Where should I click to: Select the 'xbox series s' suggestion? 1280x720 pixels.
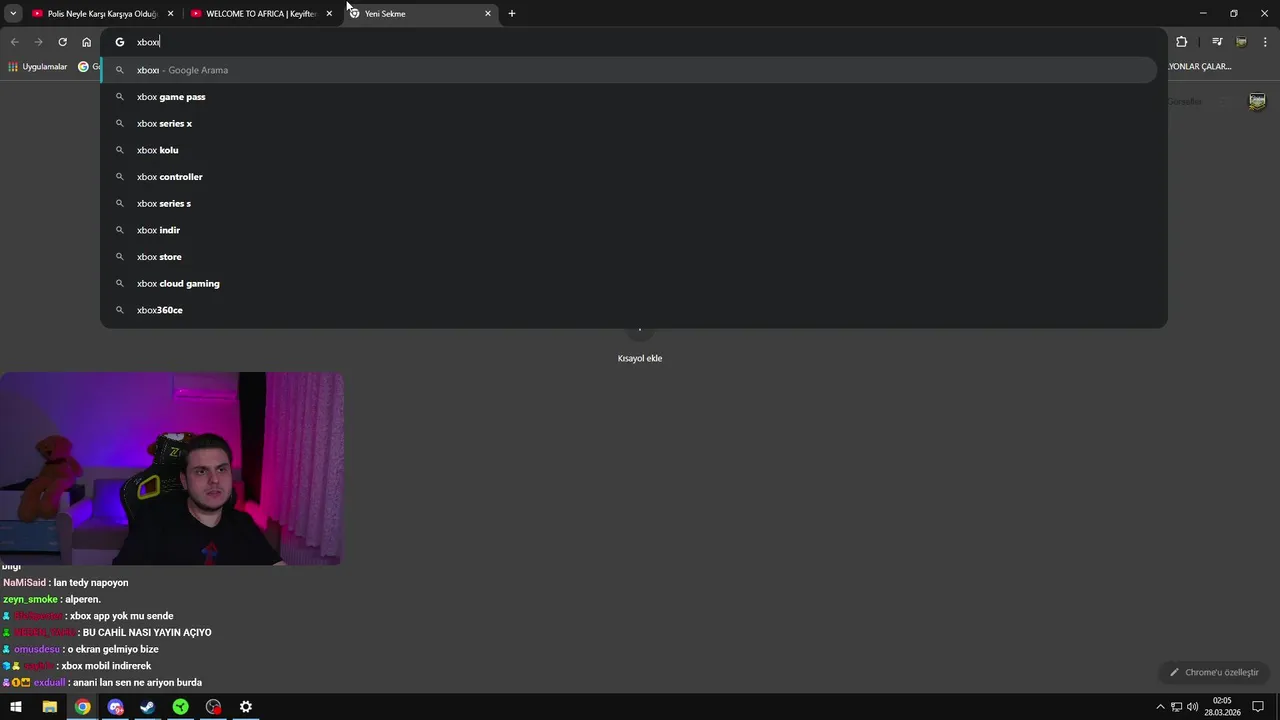point(629,203)
